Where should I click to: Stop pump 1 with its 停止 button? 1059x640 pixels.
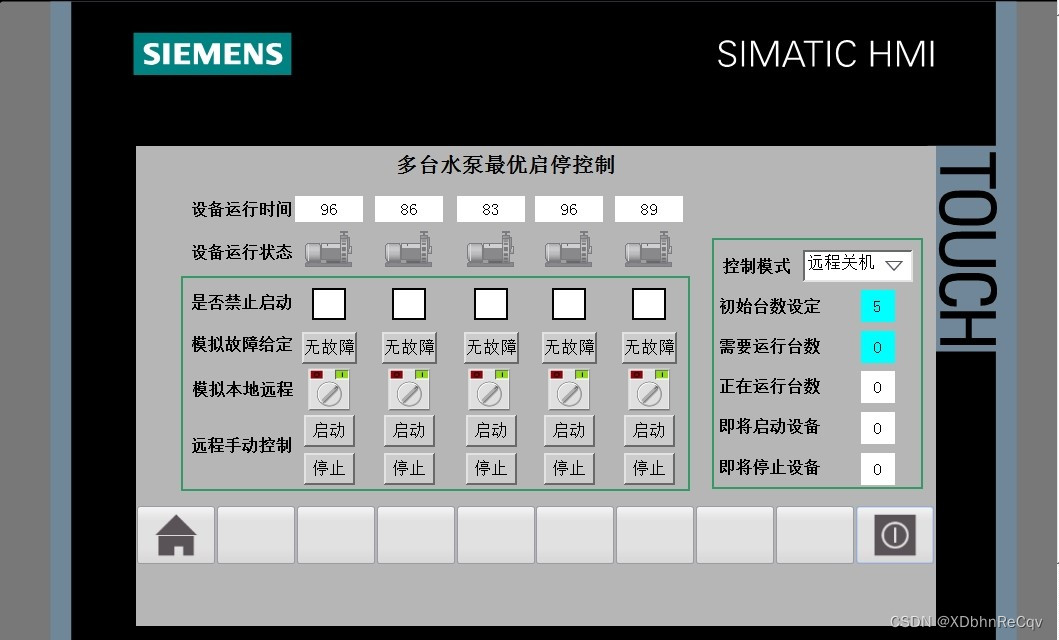coord(330,469)
